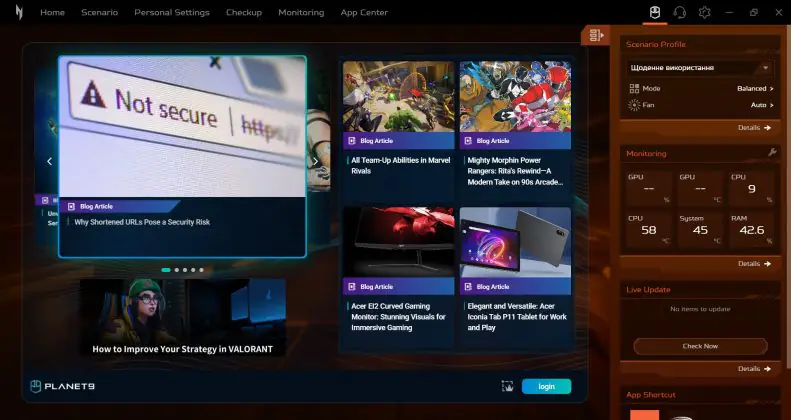Open Acer Iconia Tab P11 Tablet article
This screenshot has width=791, height=420.
[x=517, y=317]
